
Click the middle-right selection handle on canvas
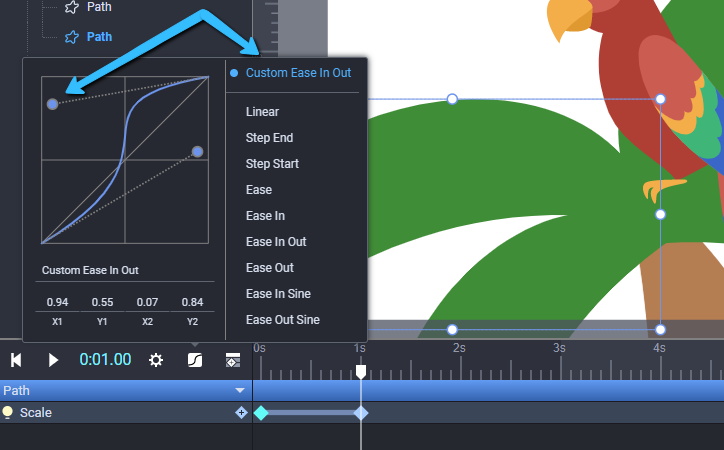(660, 214)
